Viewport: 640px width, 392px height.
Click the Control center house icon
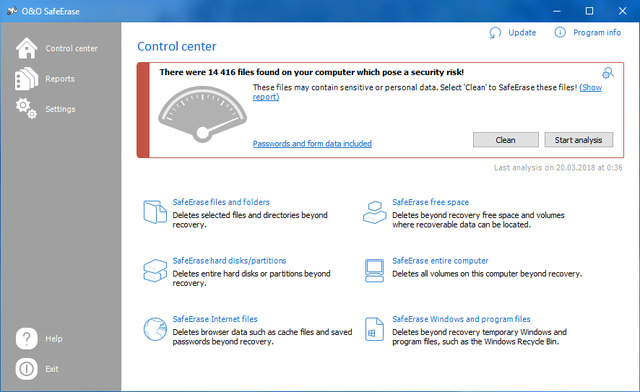coord(27,48)
